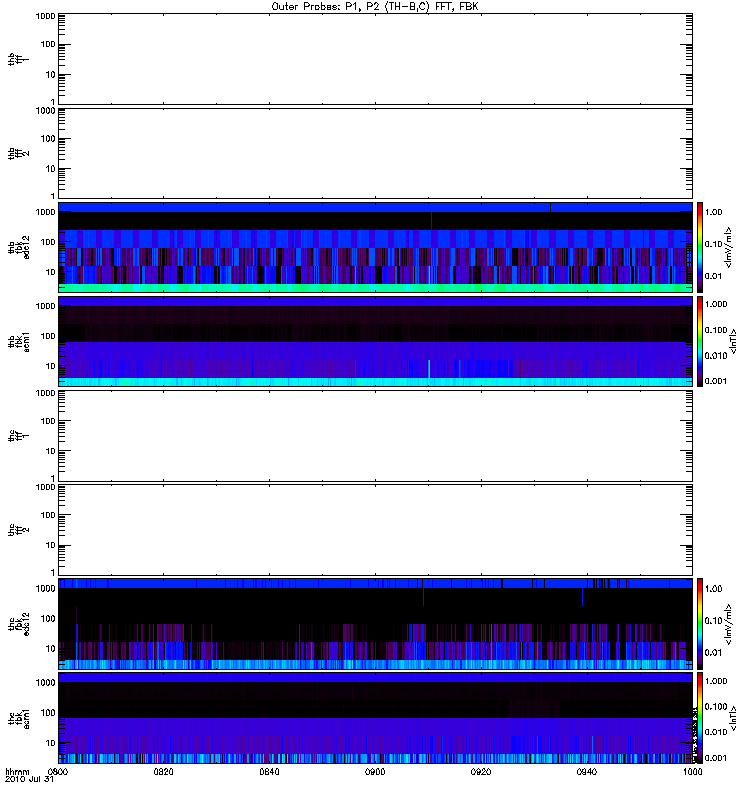This screenshot has width=750, height=800.
Task: Click the <|nT|> units label of thb scm1
Action: (733, 341)
